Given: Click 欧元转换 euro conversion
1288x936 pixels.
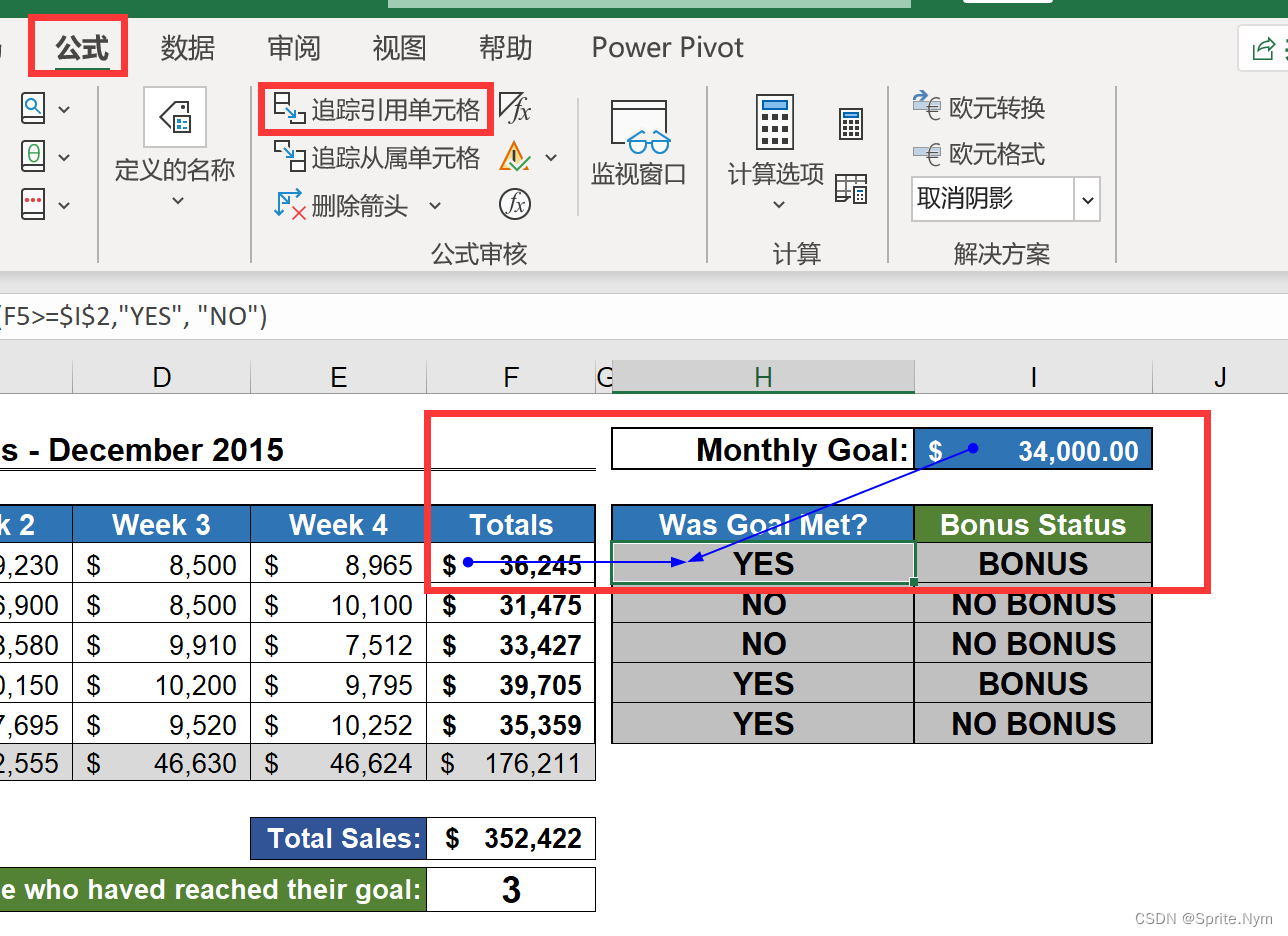Looking at the screenshot, I should [979, 107].
